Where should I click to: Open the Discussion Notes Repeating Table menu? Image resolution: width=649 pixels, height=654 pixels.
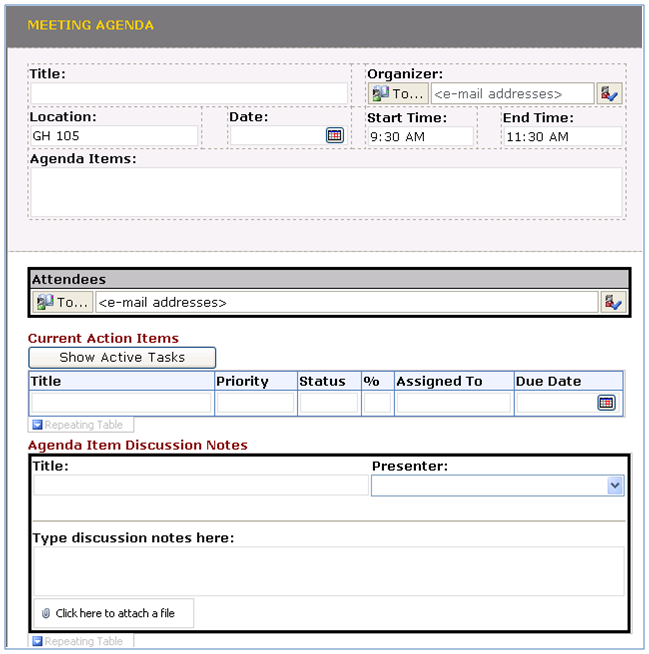click(38, 641)
